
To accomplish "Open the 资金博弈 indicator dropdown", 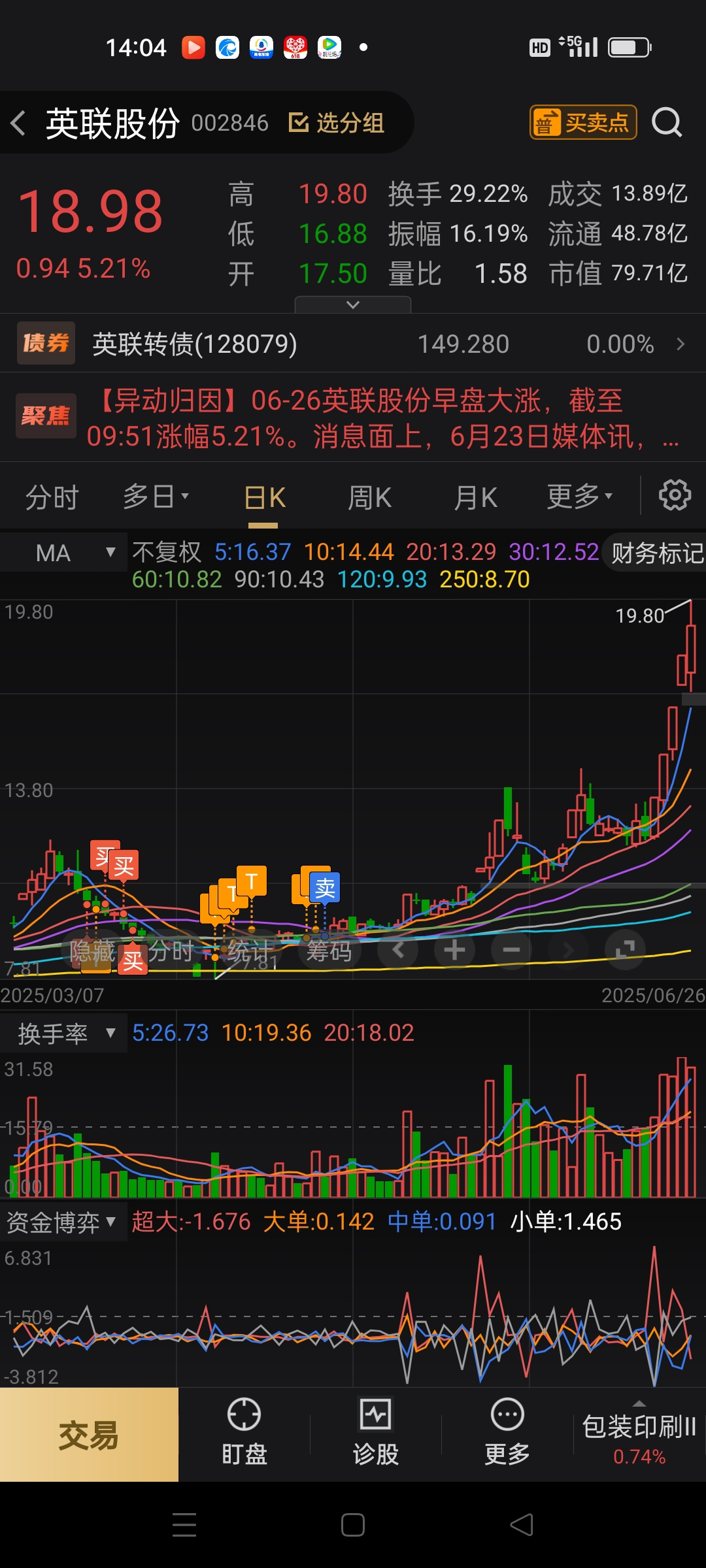I will coord(63,1222).
